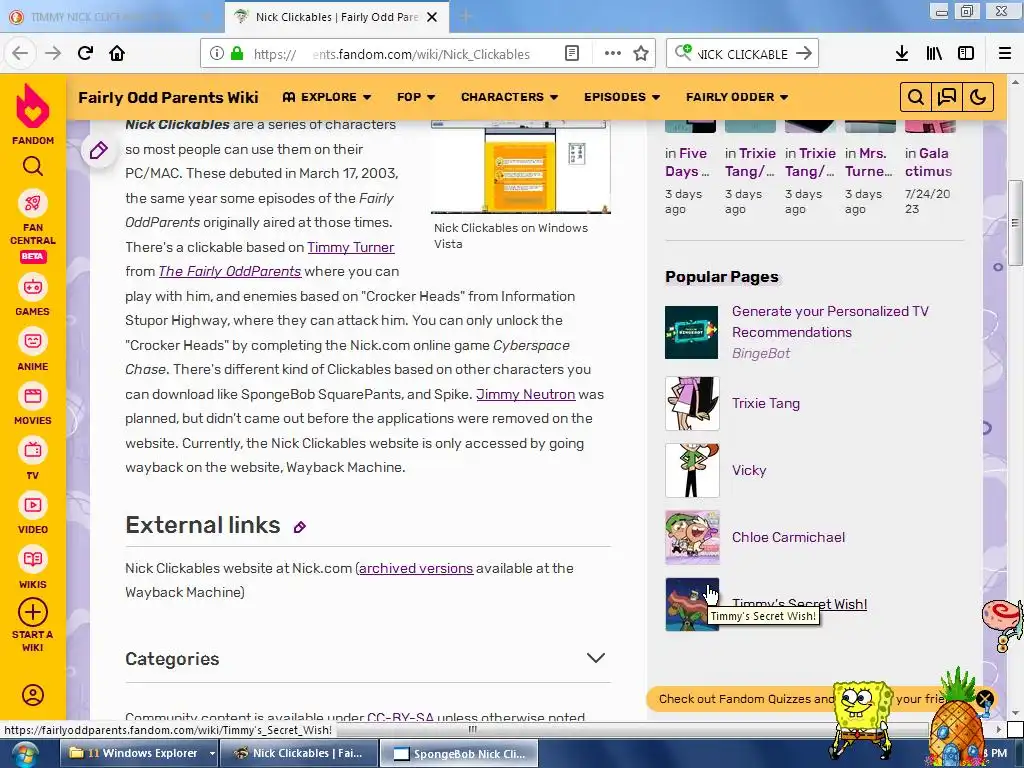Open Movies section in the sidebar
1024x768 pixels.
(x=33, y=405)
